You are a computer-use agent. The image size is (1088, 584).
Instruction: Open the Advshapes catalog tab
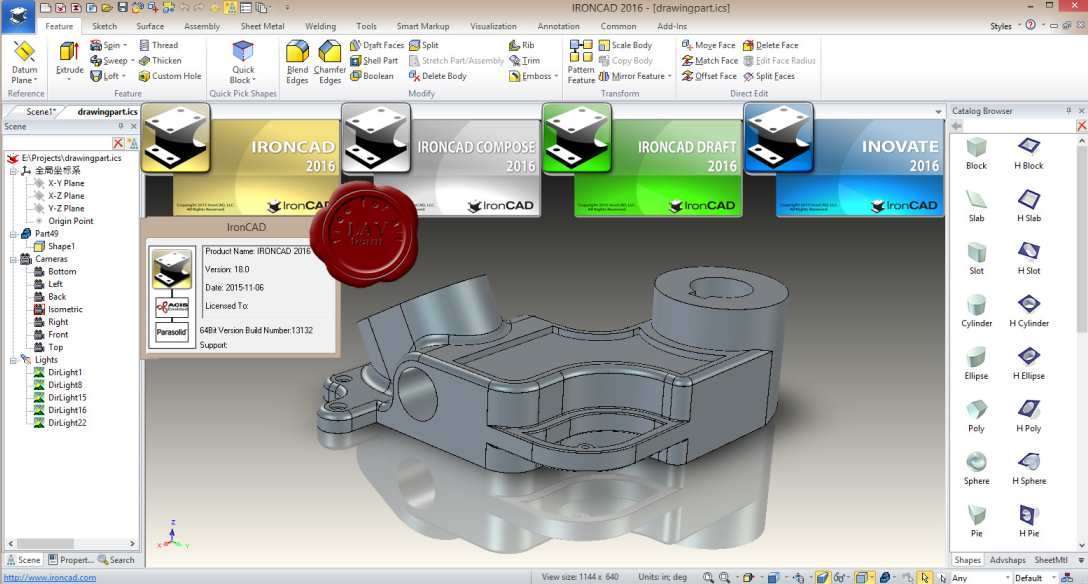click(1007, 560)
